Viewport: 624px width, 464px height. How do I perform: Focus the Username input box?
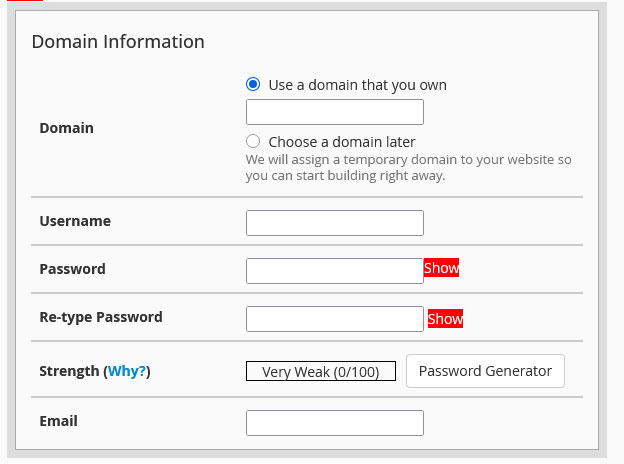tap(334, 223)
